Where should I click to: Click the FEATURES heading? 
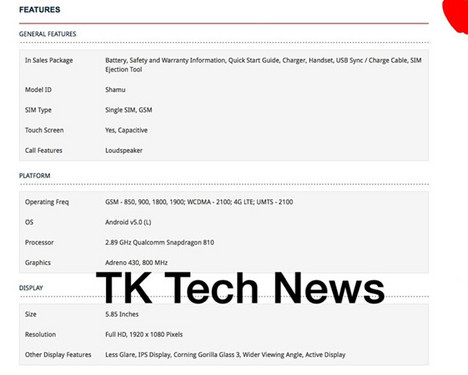tap(40, 10)
